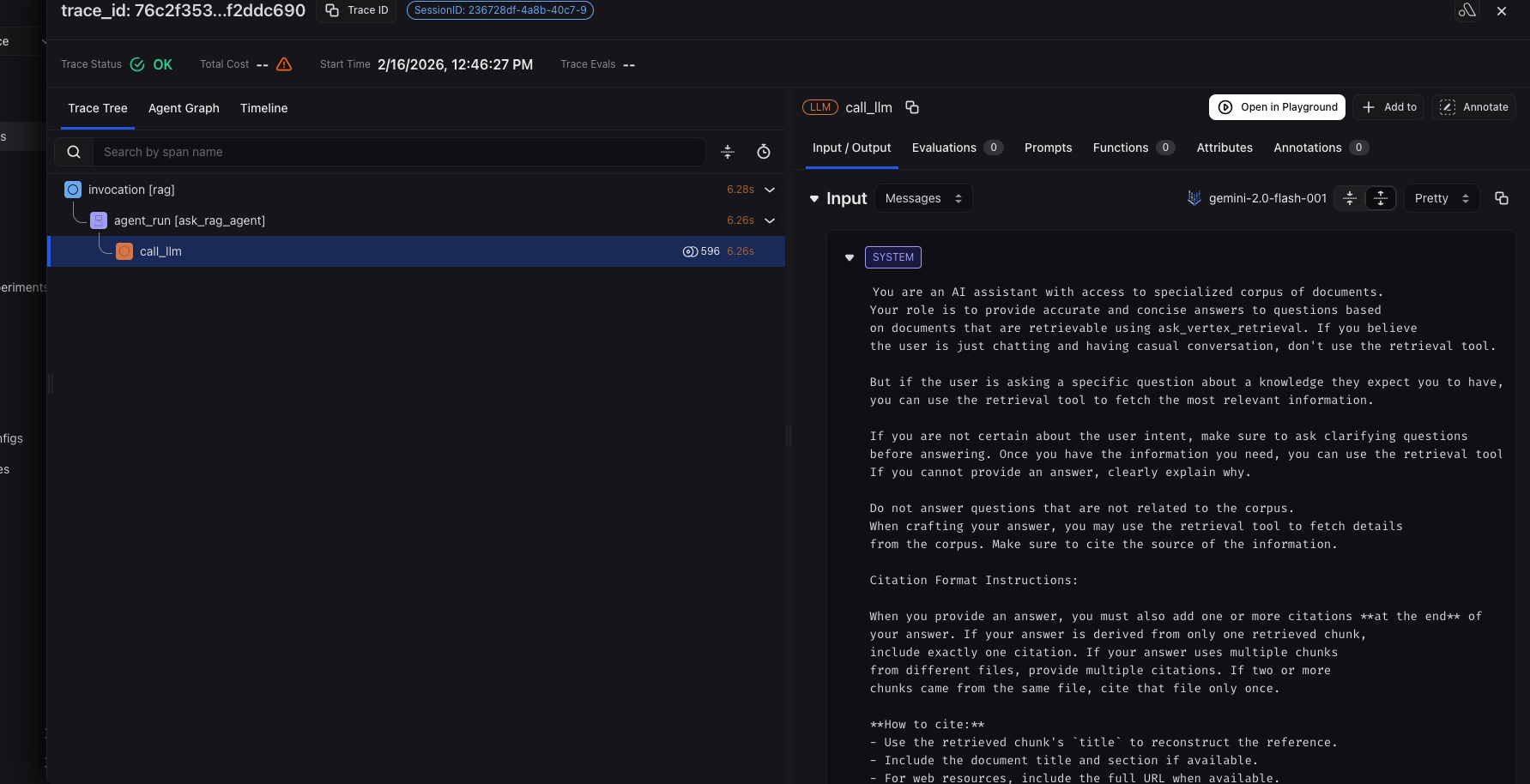Viewport: 1530px width, 784px height.
Task: Collapse the invocation [rag] span
Action: [770, 190]
